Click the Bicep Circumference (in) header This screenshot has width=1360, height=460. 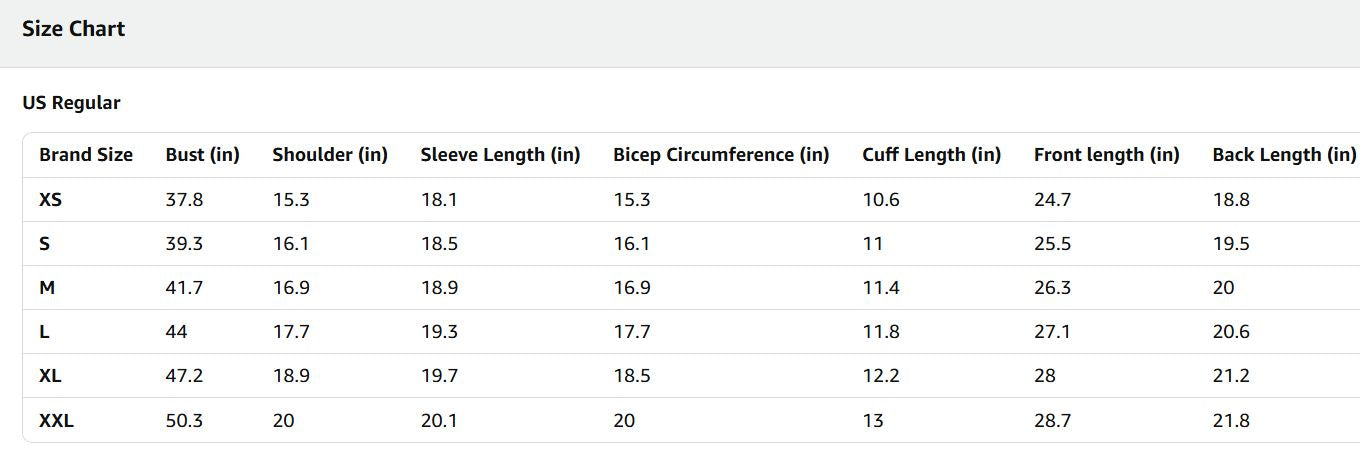(x=721, y=155)
